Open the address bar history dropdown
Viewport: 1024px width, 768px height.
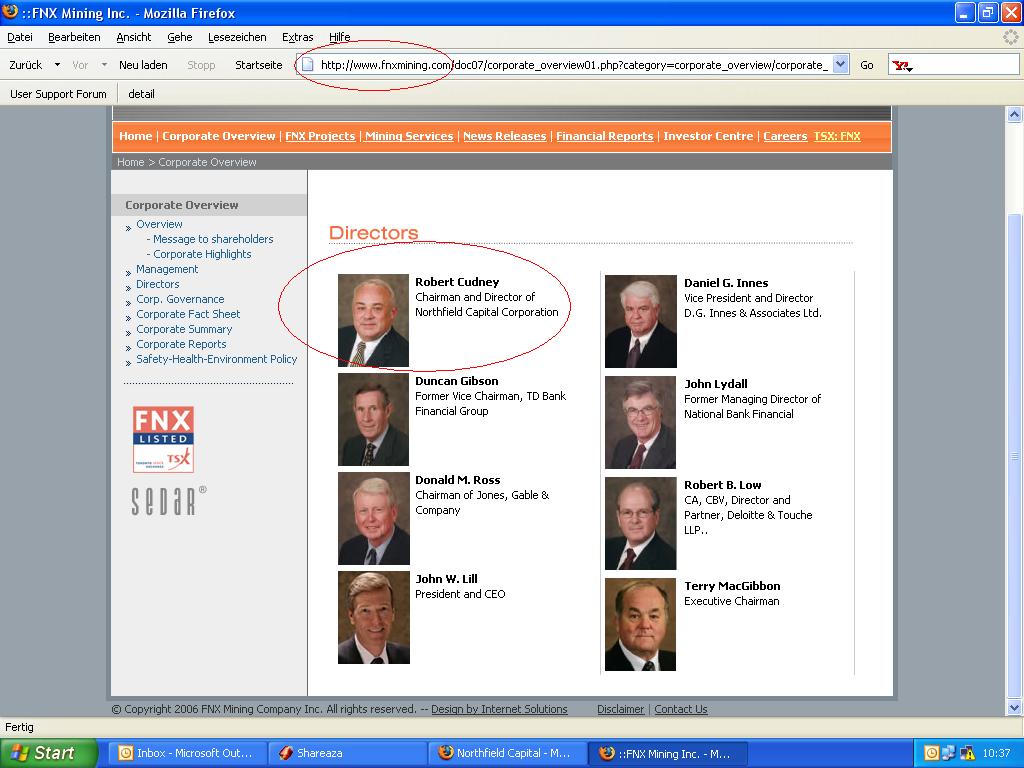click(841, 64)
